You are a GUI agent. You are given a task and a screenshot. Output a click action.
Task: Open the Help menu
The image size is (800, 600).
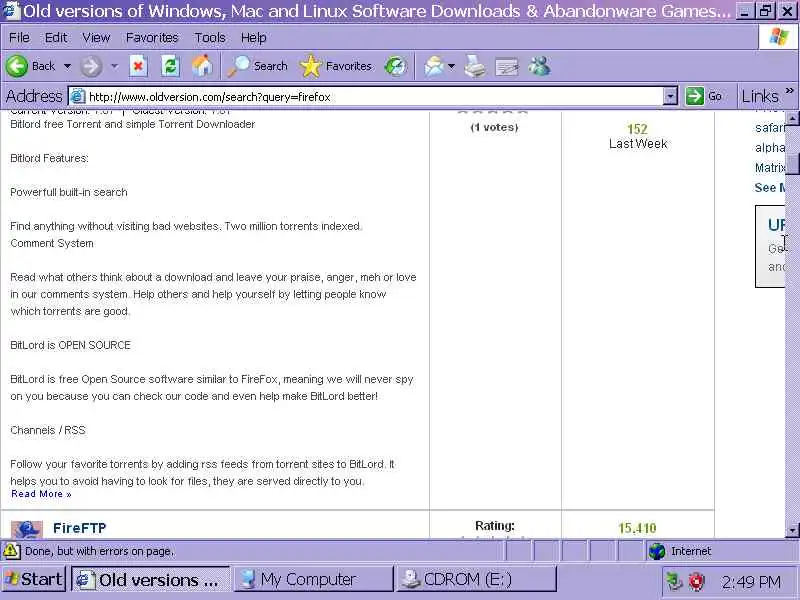tap(254, 38)
